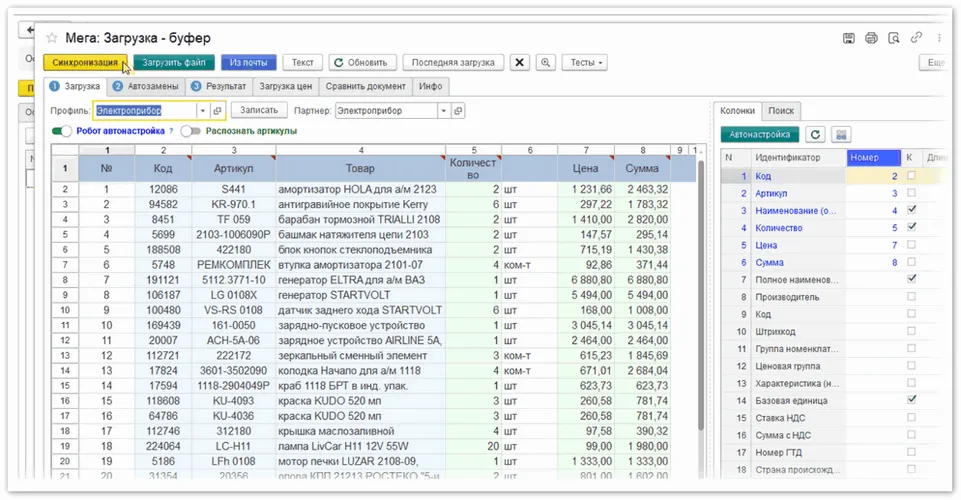Click the blue Из почты button
Viewport: 961px width, 500px height.
tap(247, 62)
